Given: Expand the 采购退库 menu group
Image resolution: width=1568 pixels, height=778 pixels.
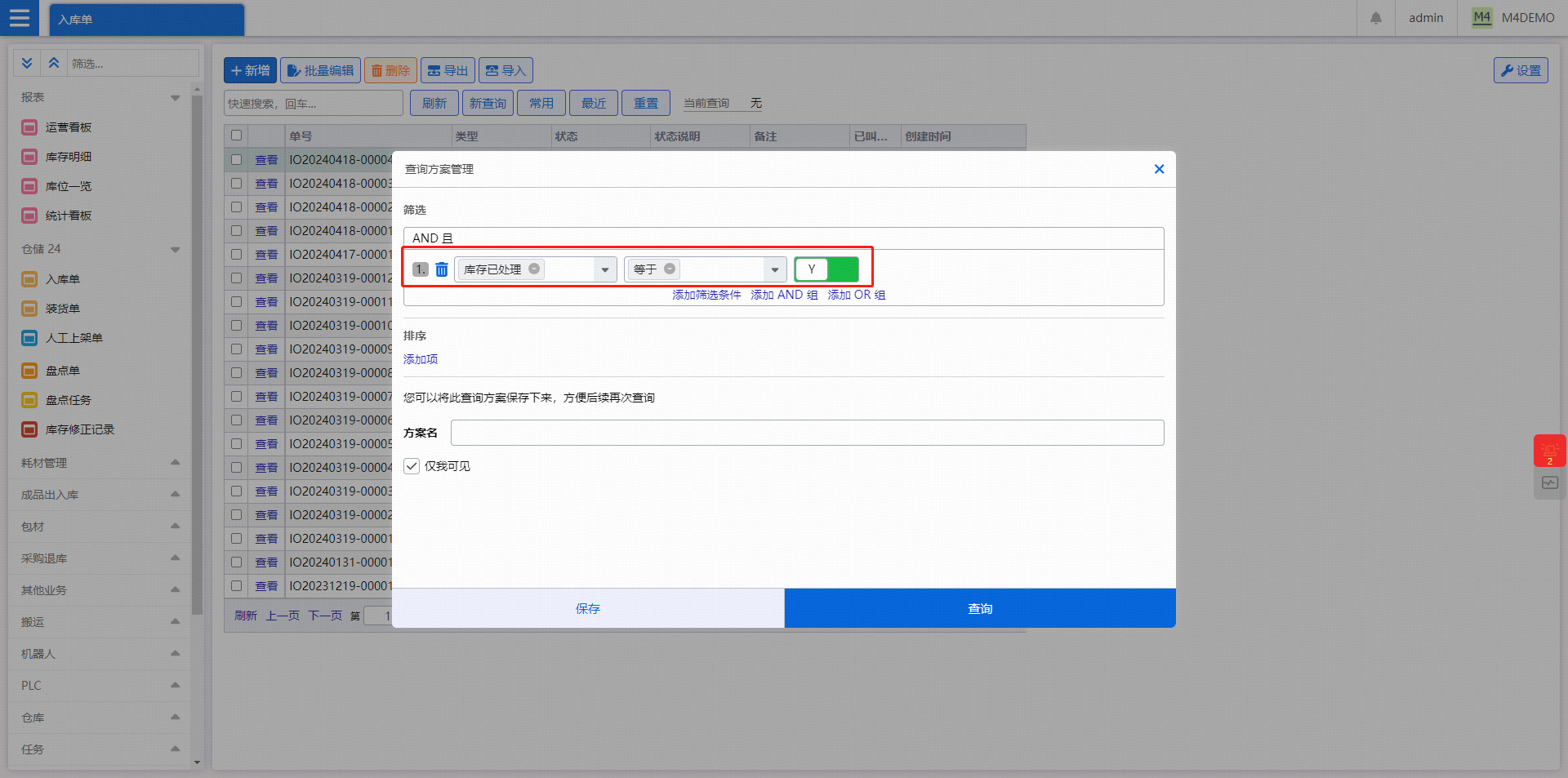Looking at the screenshot, I should (x=175, y=558).
